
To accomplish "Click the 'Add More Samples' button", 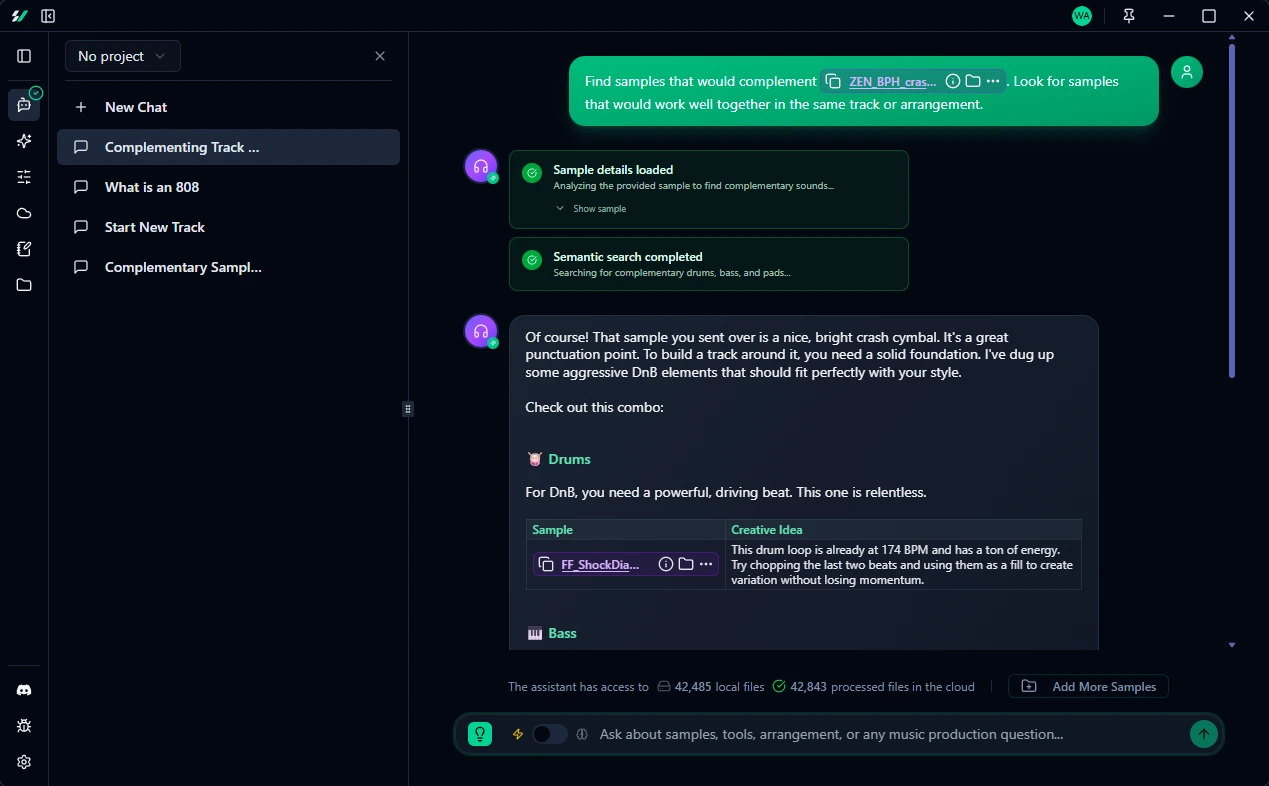I will (x=1088, y=686).
